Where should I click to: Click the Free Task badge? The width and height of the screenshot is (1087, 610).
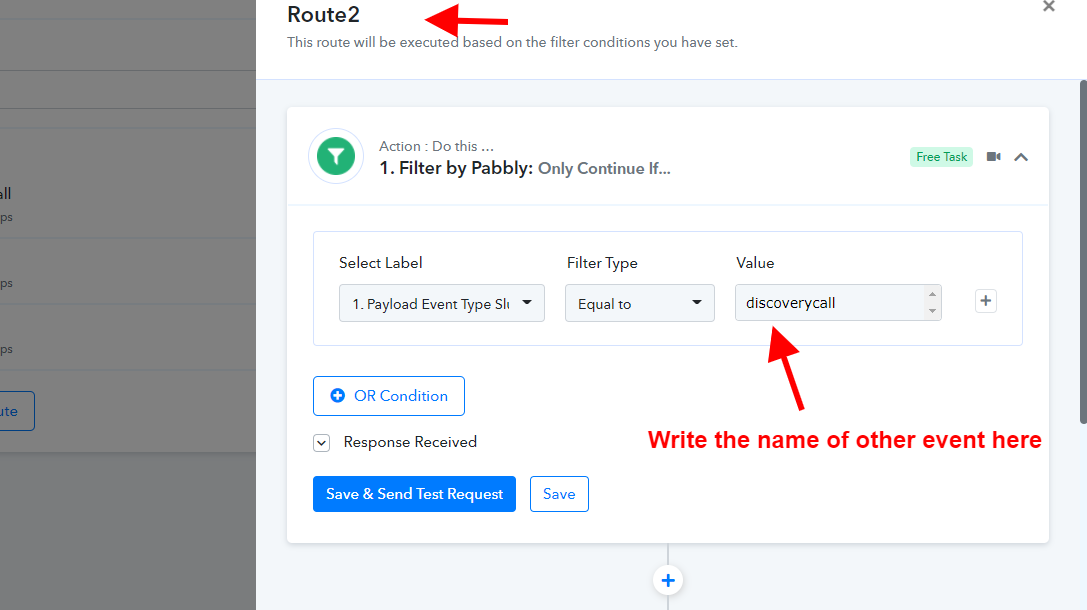[941, 157]
